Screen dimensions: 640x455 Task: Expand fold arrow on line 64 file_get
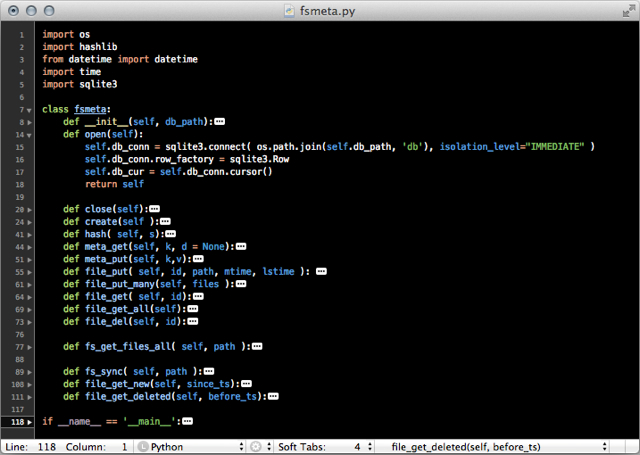[x=29, y=297]
